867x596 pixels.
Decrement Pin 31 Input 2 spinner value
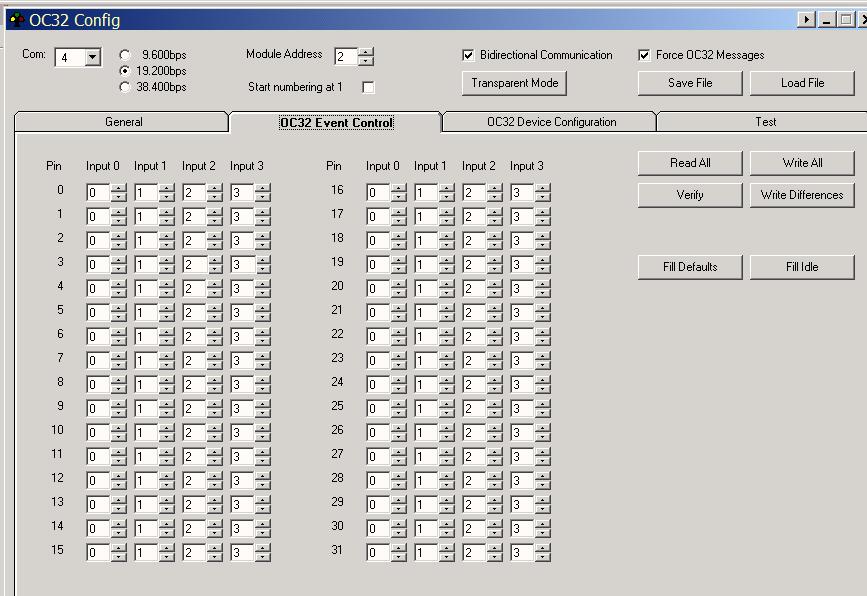(495, 557)
